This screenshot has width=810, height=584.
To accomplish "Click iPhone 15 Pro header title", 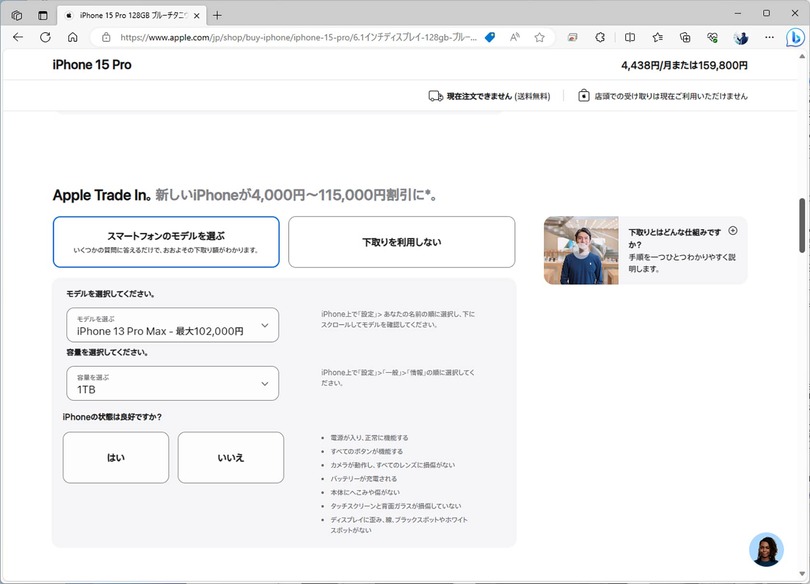I will [x=92, y=65].
